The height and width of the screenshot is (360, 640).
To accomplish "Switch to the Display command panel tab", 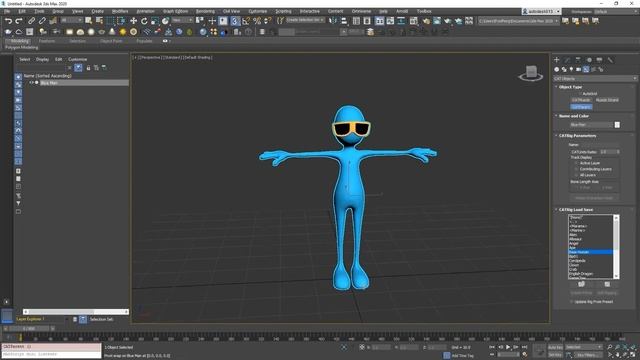I will [599, 60].
